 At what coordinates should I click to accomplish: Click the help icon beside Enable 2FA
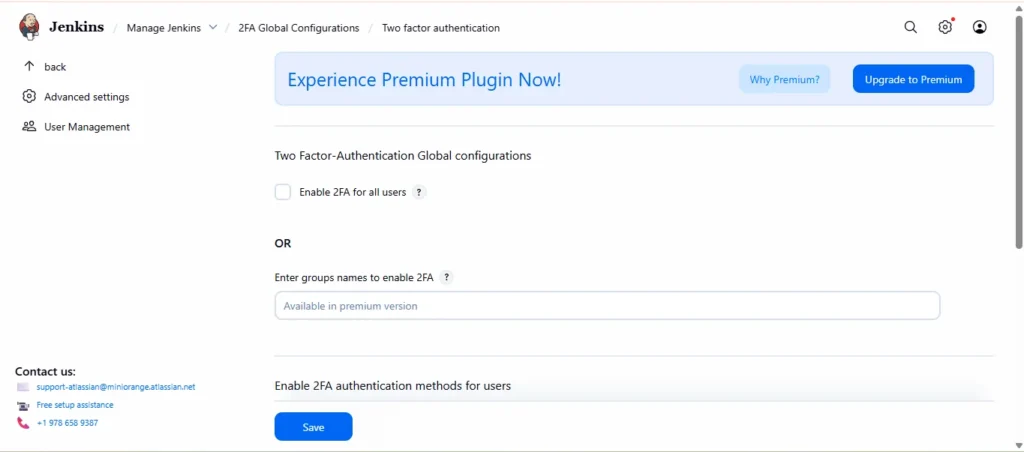pos(419,192)
